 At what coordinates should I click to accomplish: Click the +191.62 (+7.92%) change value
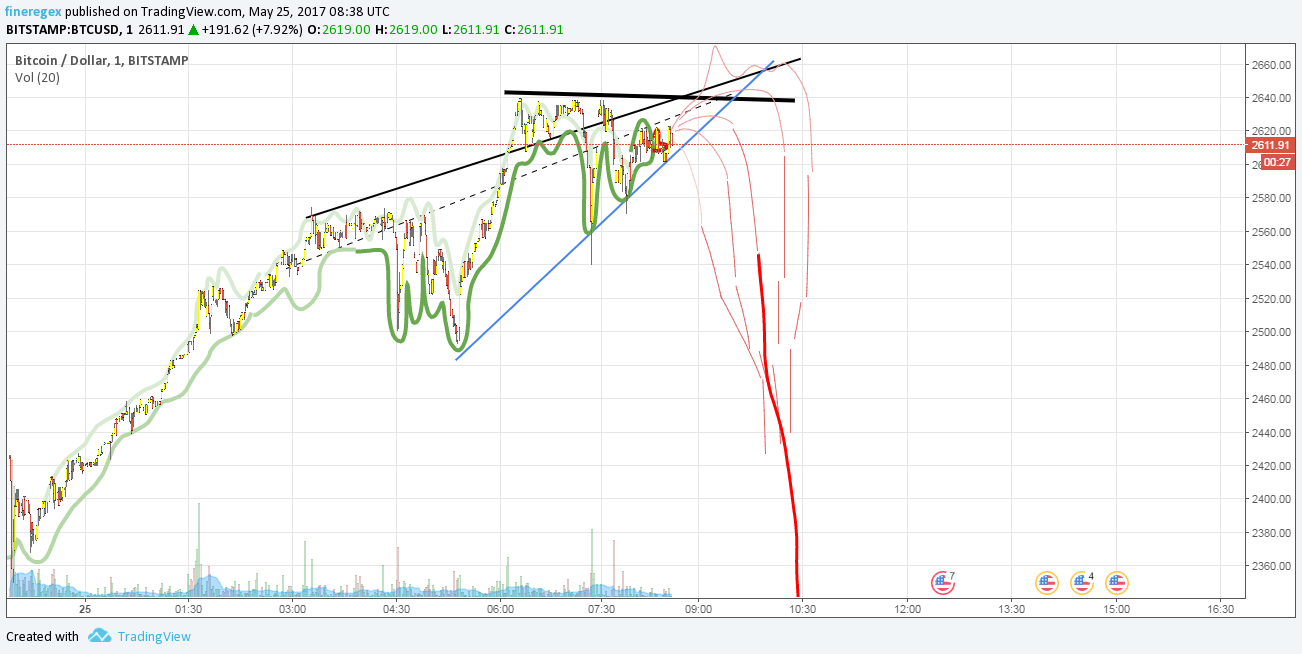[x=252, y=29]
